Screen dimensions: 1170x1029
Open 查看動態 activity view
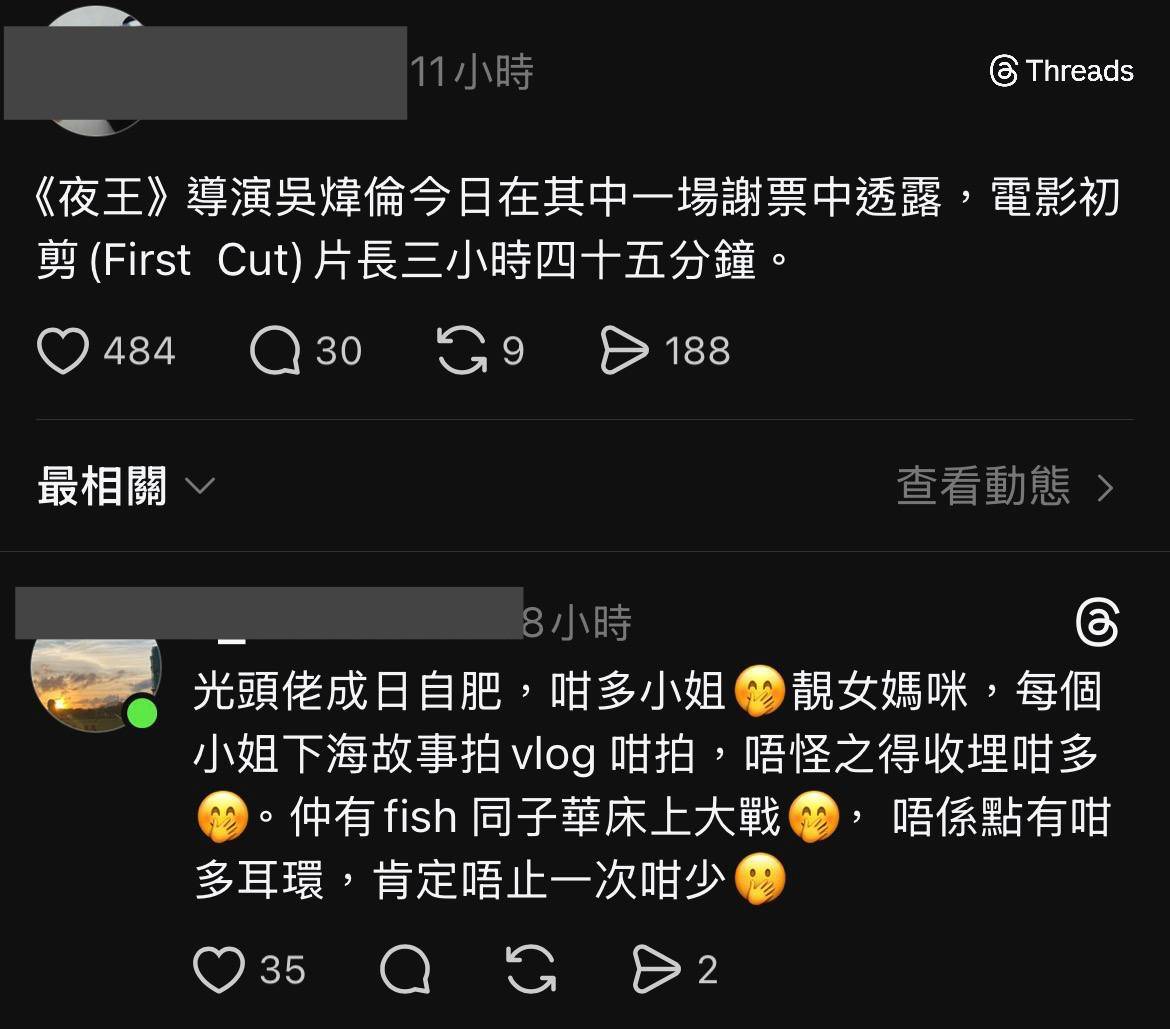point(1005,487)
